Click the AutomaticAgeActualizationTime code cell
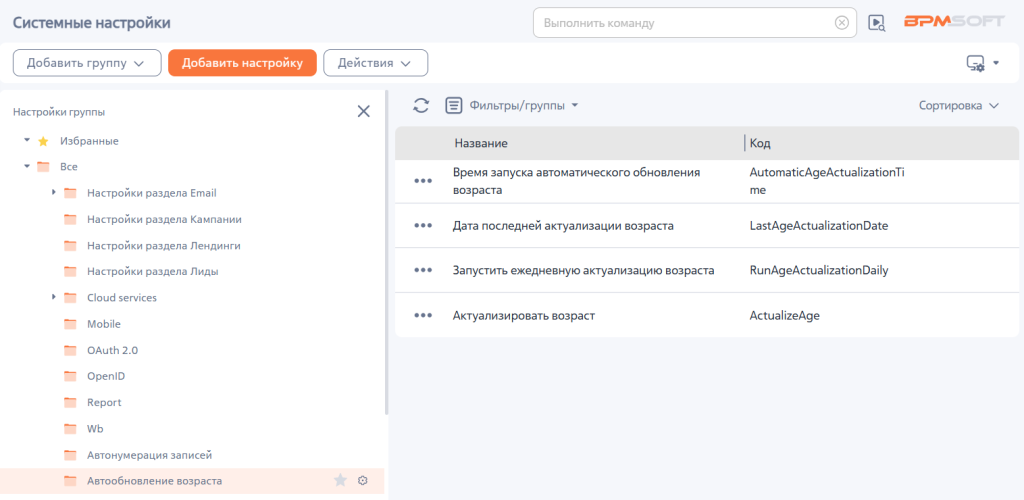1024x500 pixels. [827, 181]
